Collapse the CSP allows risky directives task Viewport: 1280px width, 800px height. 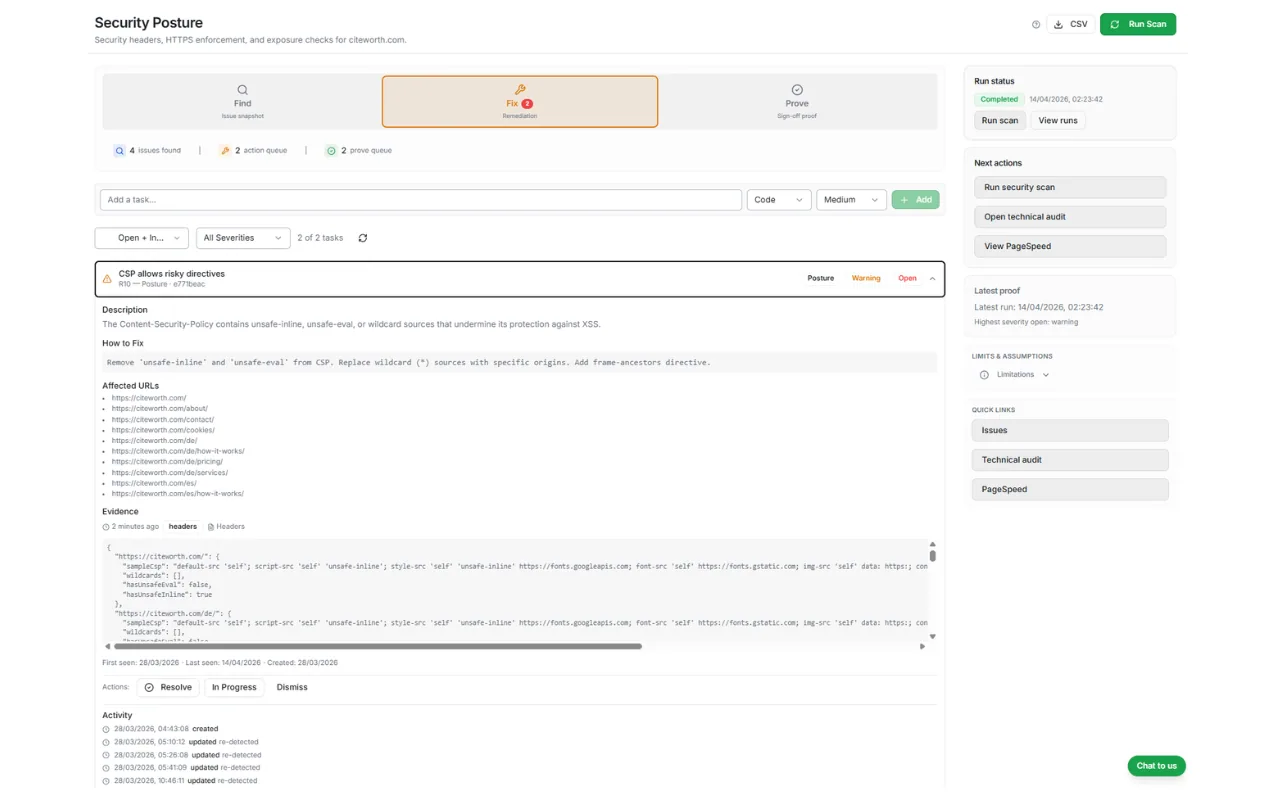[x=933, y=279]
